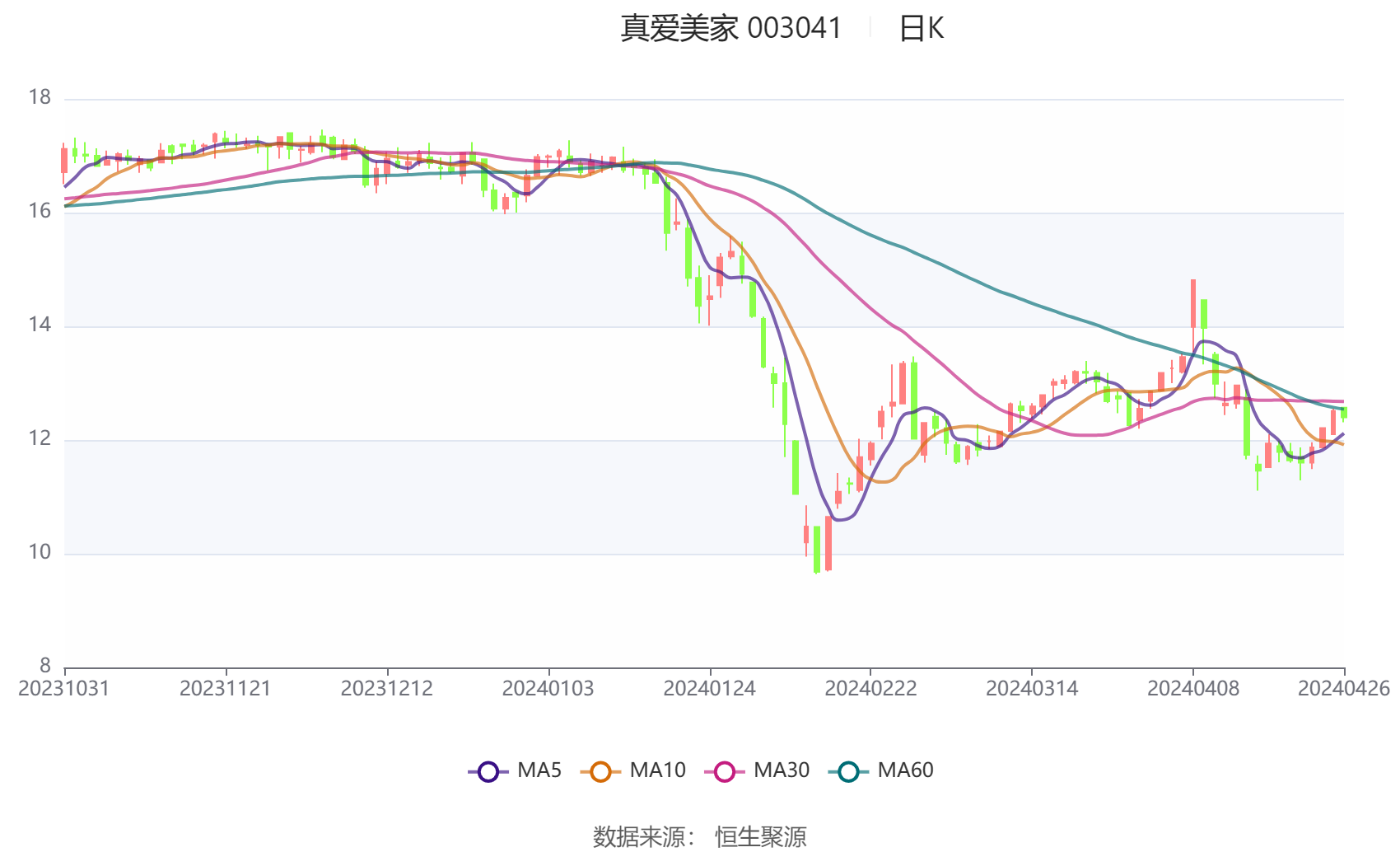
Task: Toggle the MA5 legend marker
Action: point(488,771)
